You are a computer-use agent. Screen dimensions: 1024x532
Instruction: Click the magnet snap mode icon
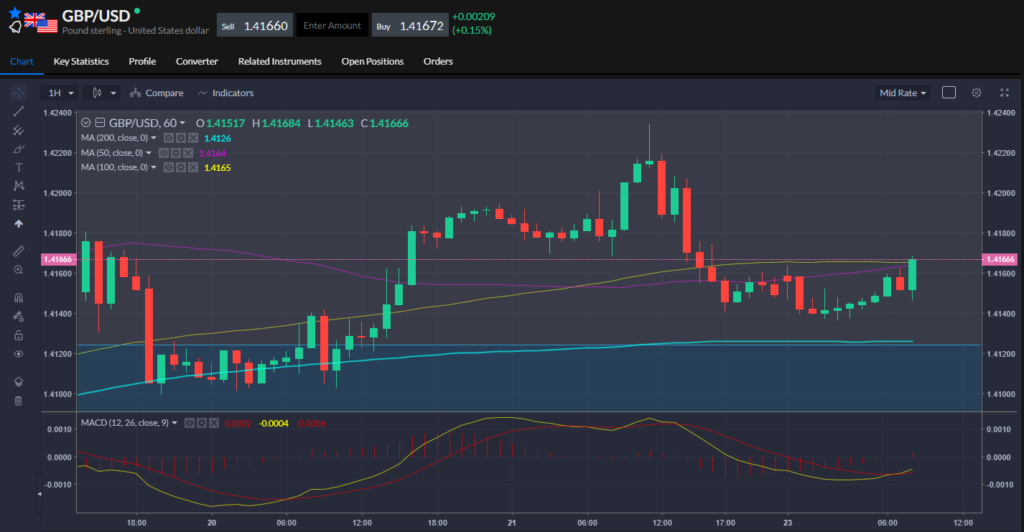point(18,297)
